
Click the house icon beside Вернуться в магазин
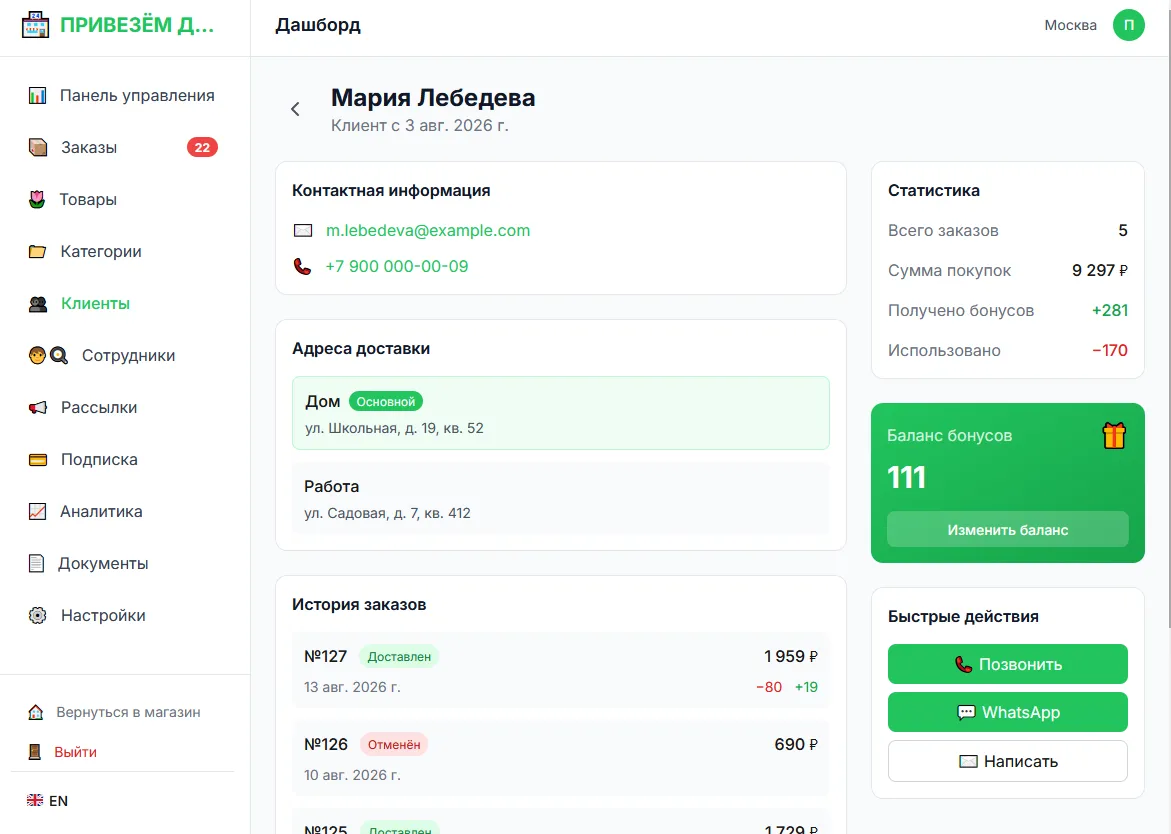click(x=35, y=712)
